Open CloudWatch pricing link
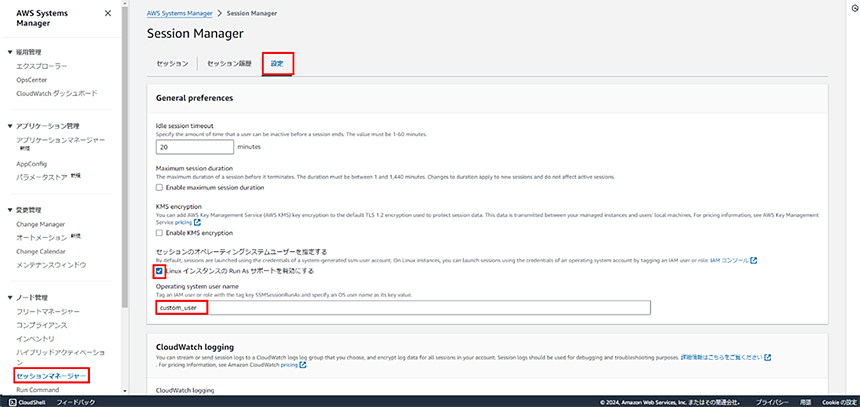This screenshot has width=860, height=407. [289, 364]
